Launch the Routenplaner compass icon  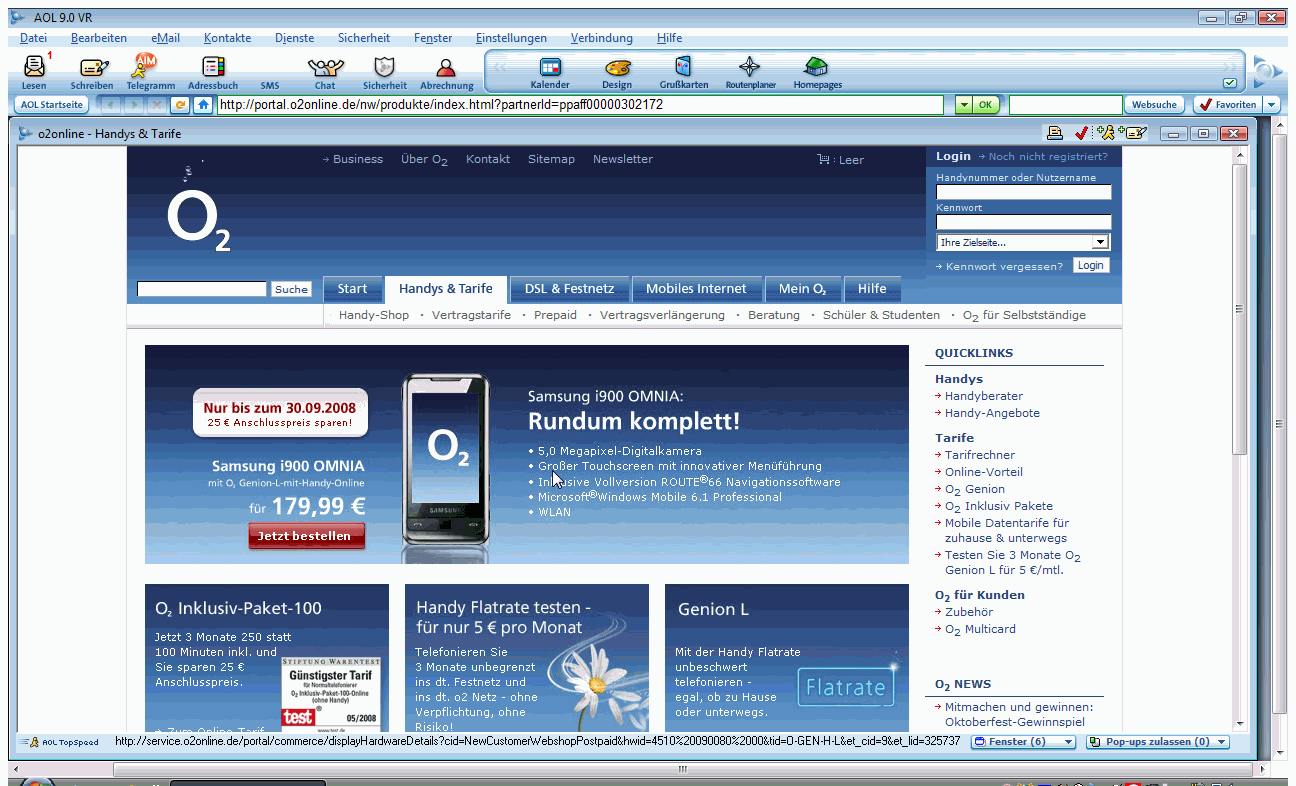tap(750, 68)
